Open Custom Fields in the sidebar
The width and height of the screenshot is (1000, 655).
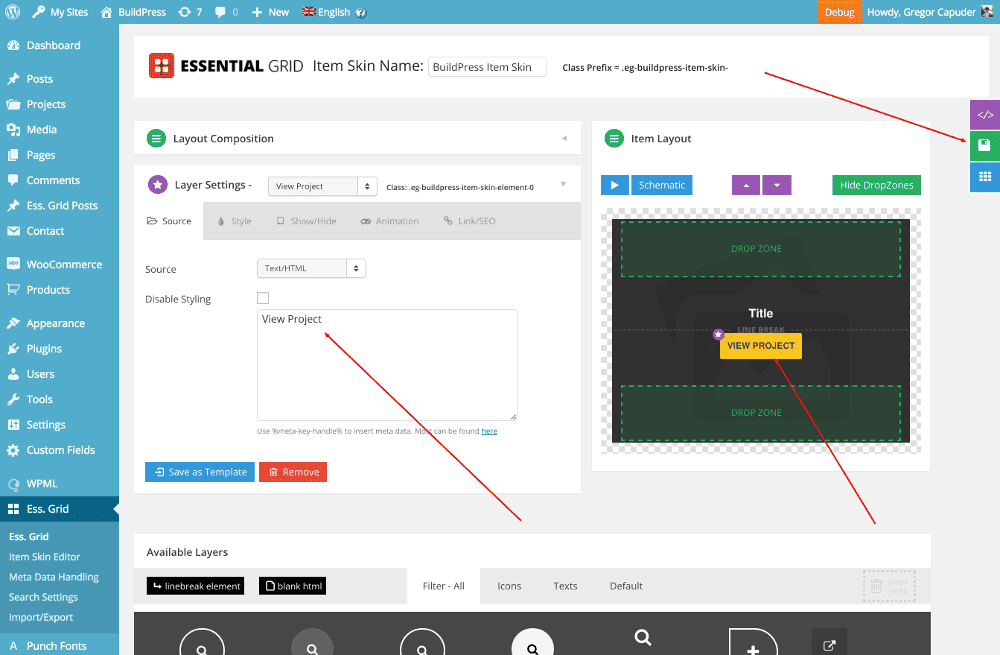[x=59, y=450]
